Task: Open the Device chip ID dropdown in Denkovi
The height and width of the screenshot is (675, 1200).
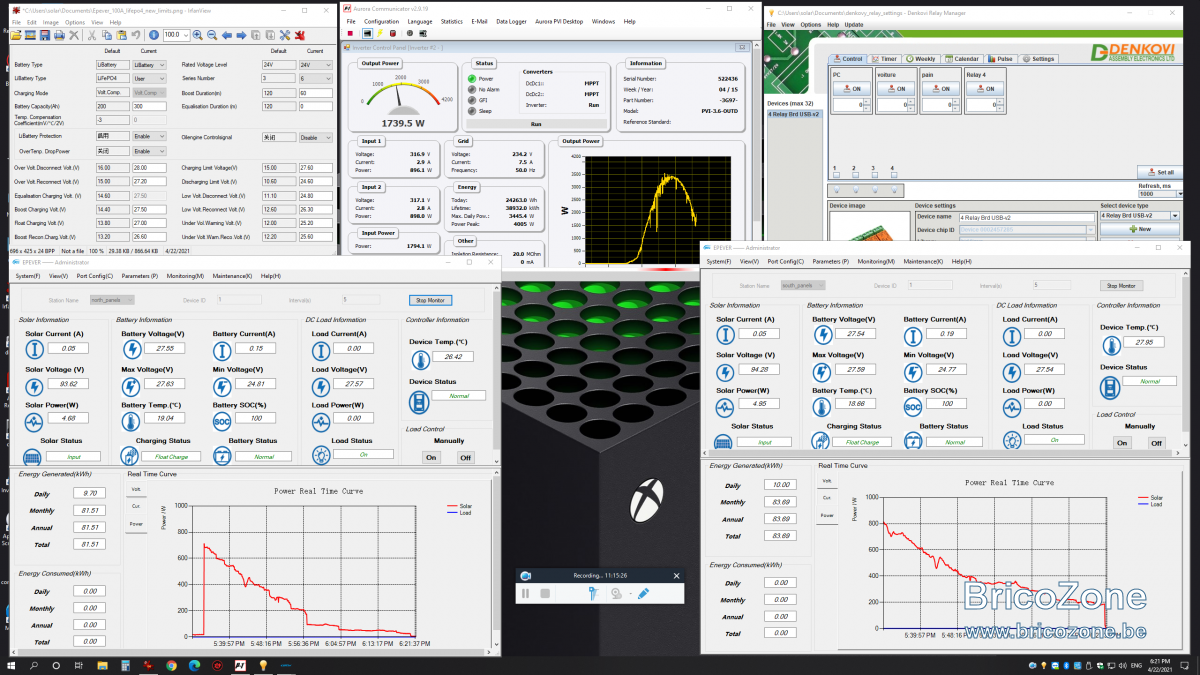Action: 1091,230
